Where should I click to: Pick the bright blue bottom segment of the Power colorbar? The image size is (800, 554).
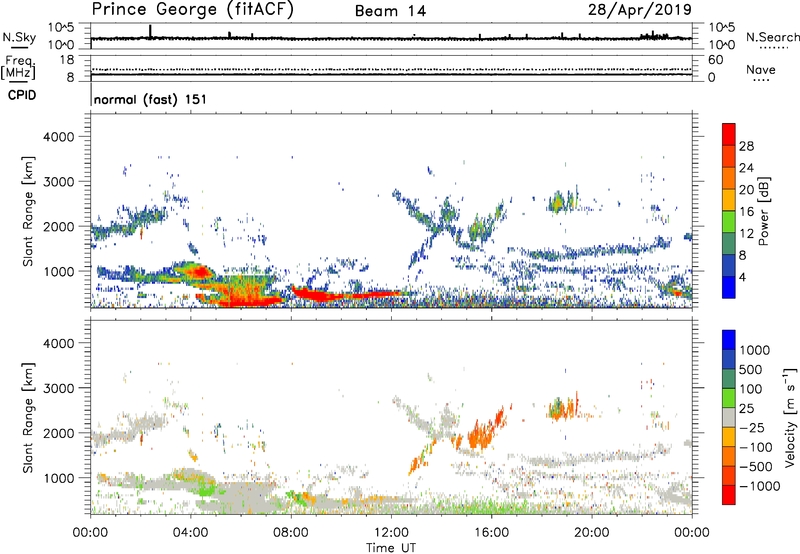pyautogui.click(x=729, y=288)
